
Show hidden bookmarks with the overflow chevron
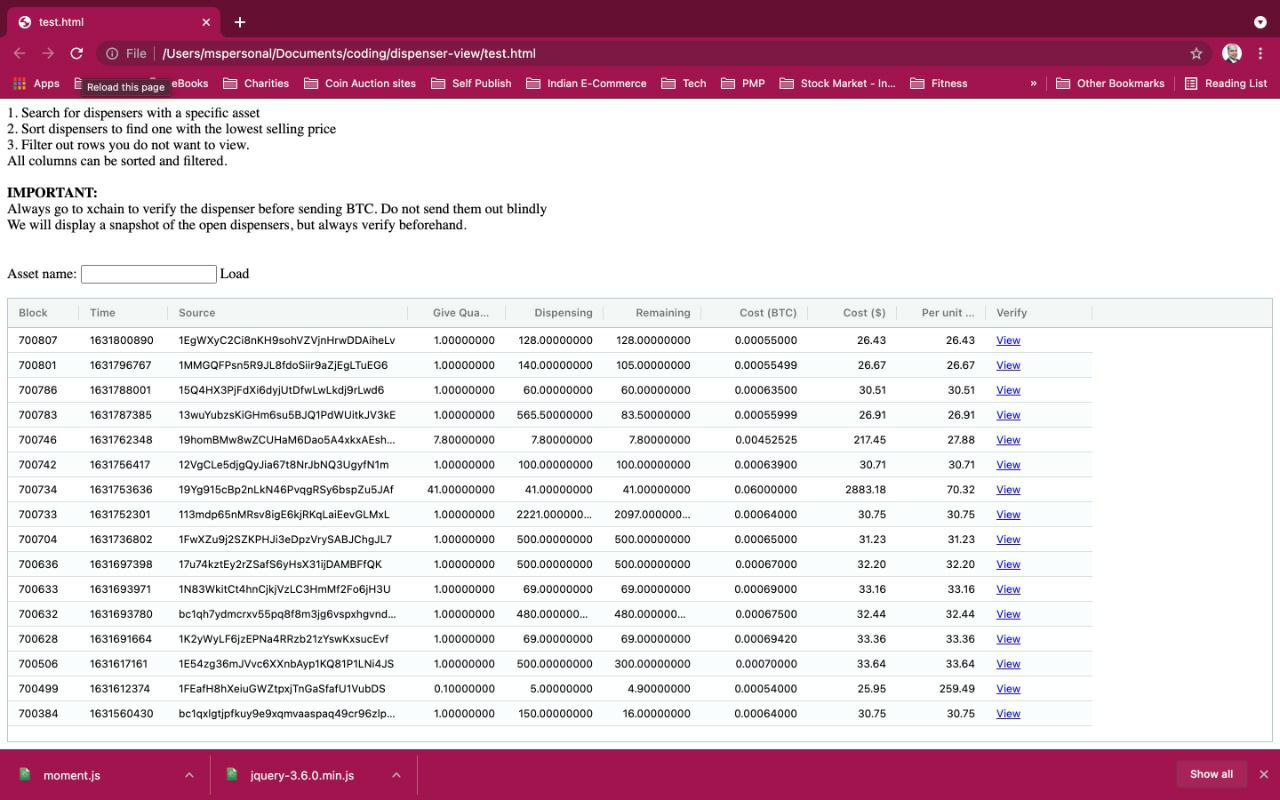pyautogui.click(x=1033, y=84)
